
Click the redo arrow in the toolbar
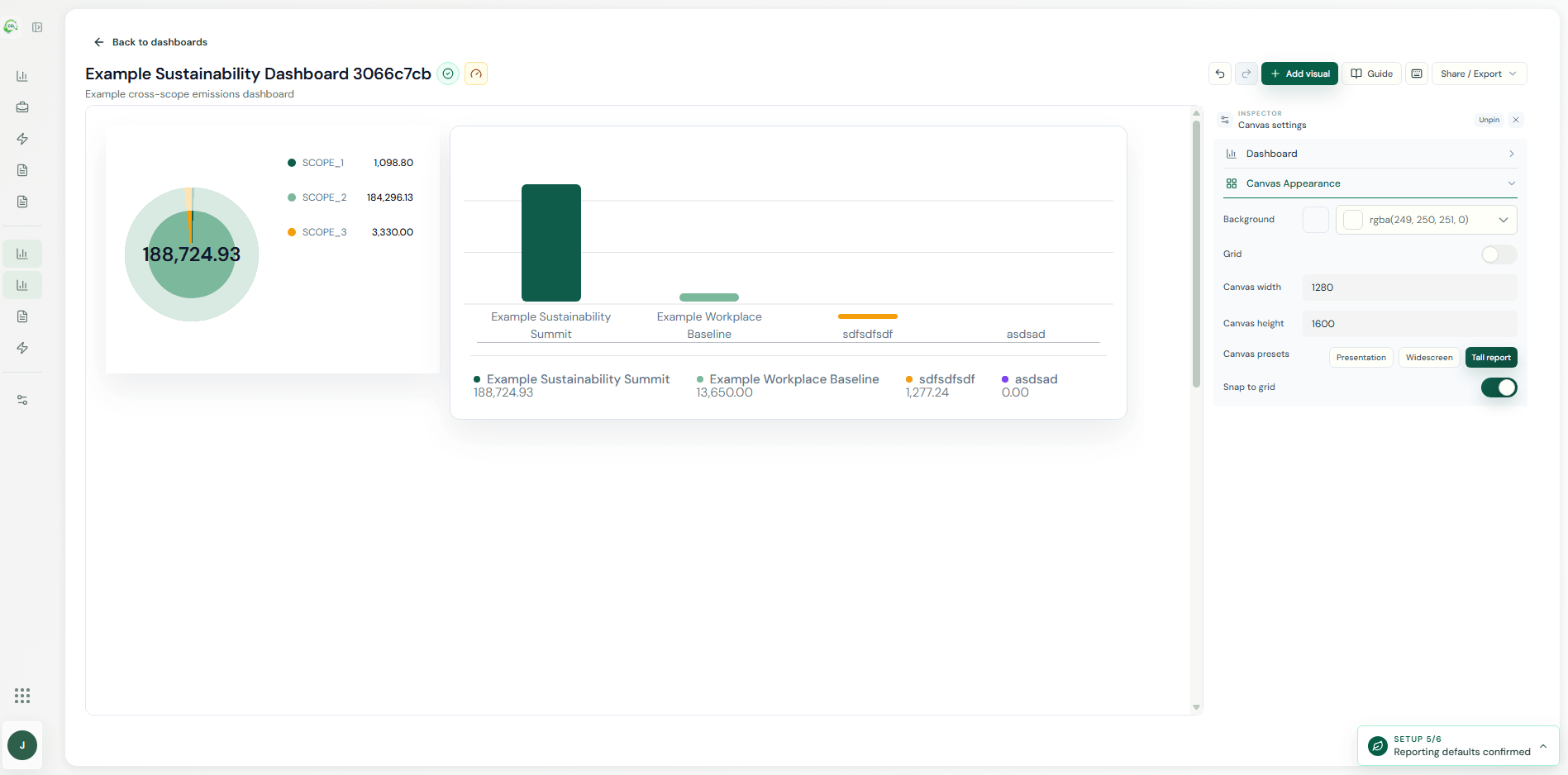click(1246, 74)
